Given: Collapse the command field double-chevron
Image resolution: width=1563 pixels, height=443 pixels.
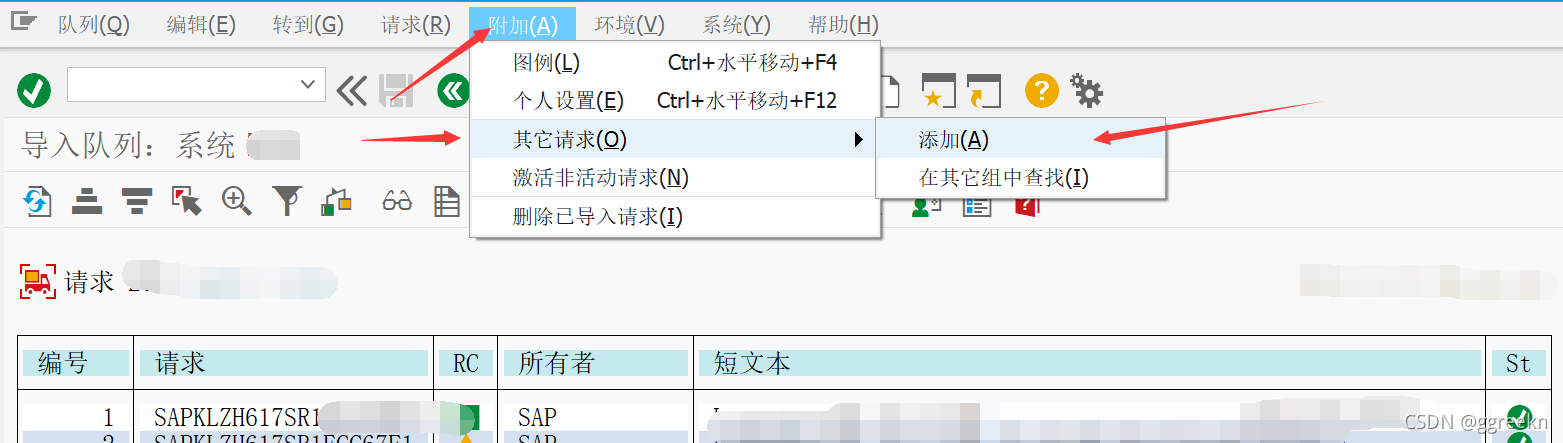Looking at the screenshot, I should click(351, 91).
